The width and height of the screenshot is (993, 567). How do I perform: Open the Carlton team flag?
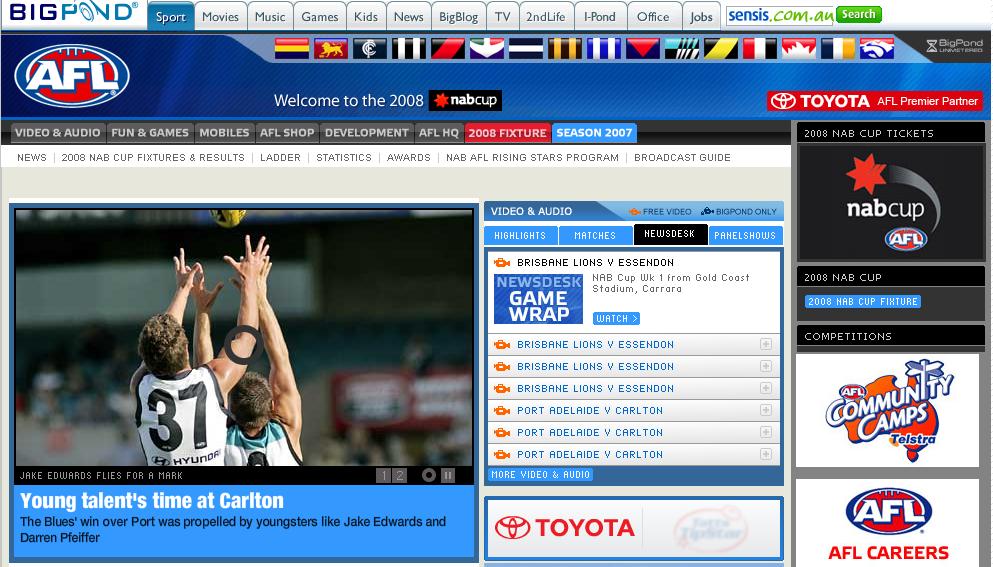(370, 49)
